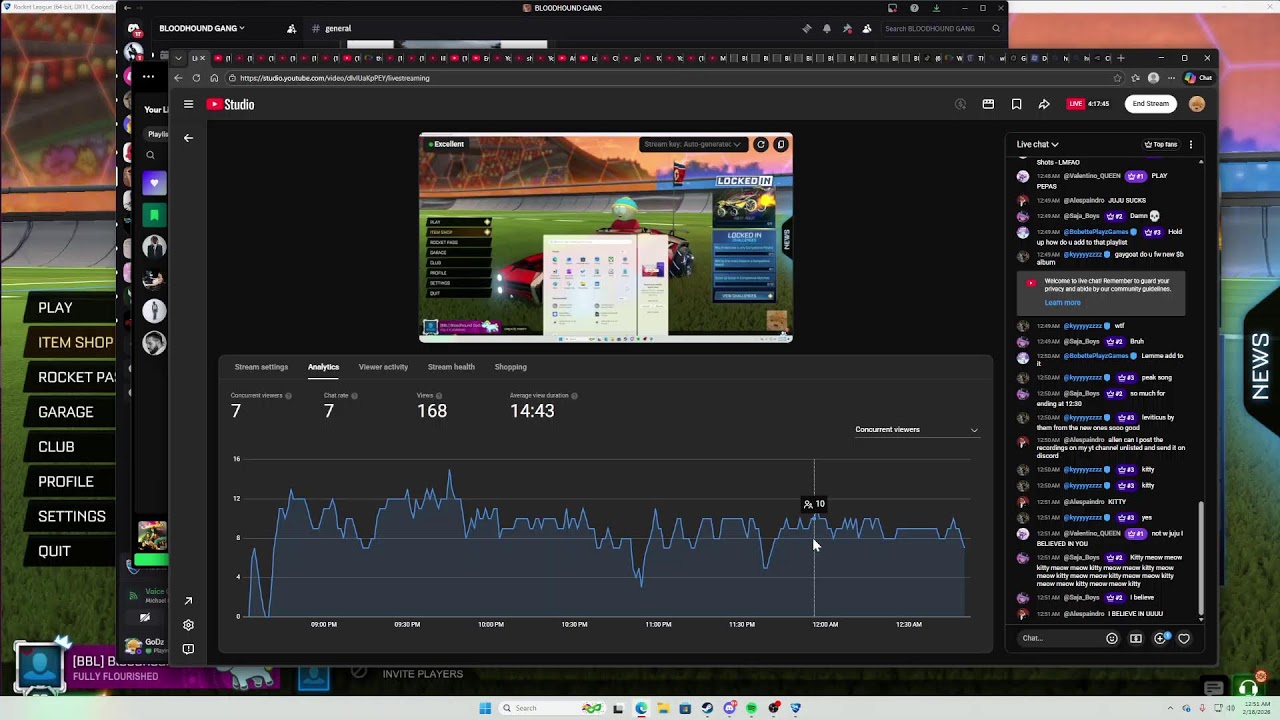Open Spotify from the taskbar
The image size is (1280, 720).
pos(751,708)
